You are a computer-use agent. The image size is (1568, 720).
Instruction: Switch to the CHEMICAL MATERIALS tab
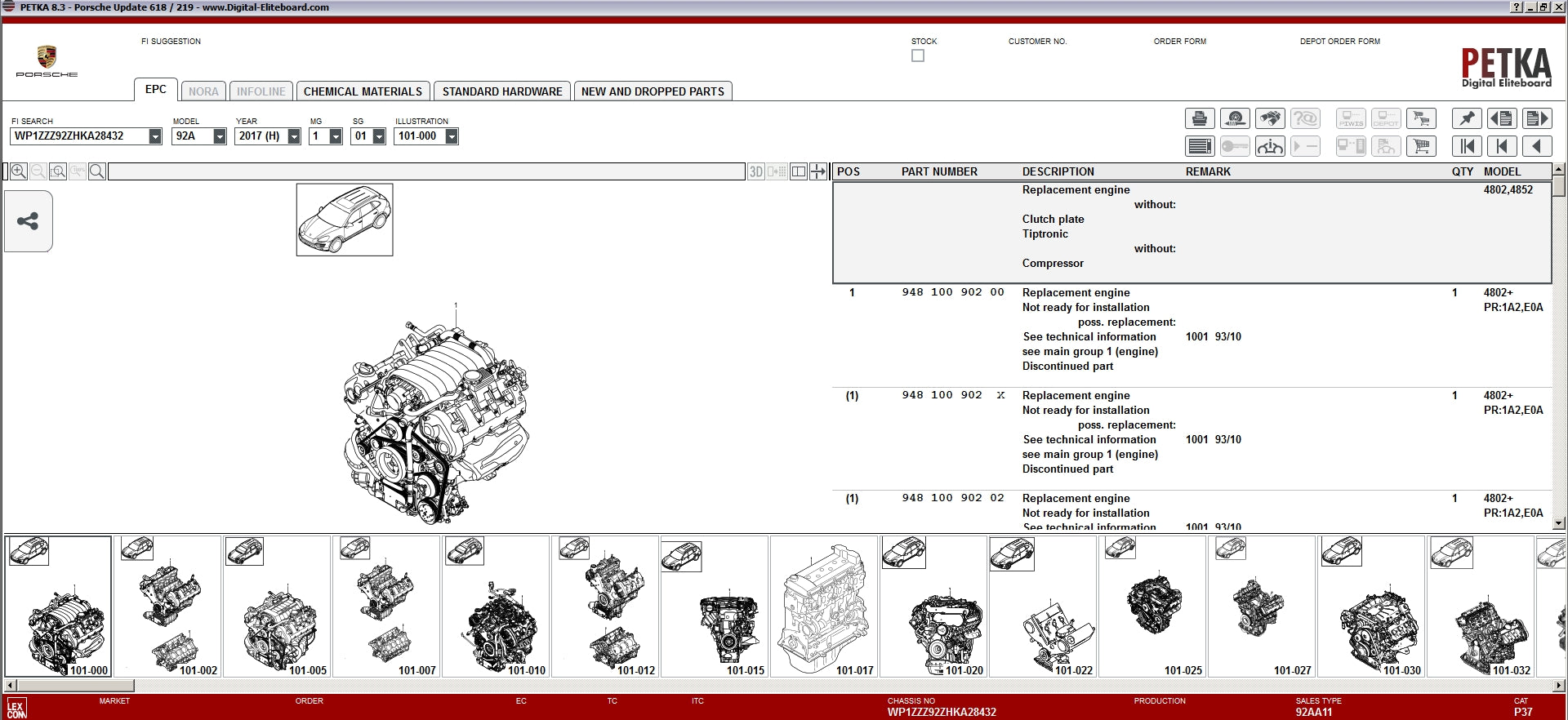pyautogui.click(x=363, y=91)
